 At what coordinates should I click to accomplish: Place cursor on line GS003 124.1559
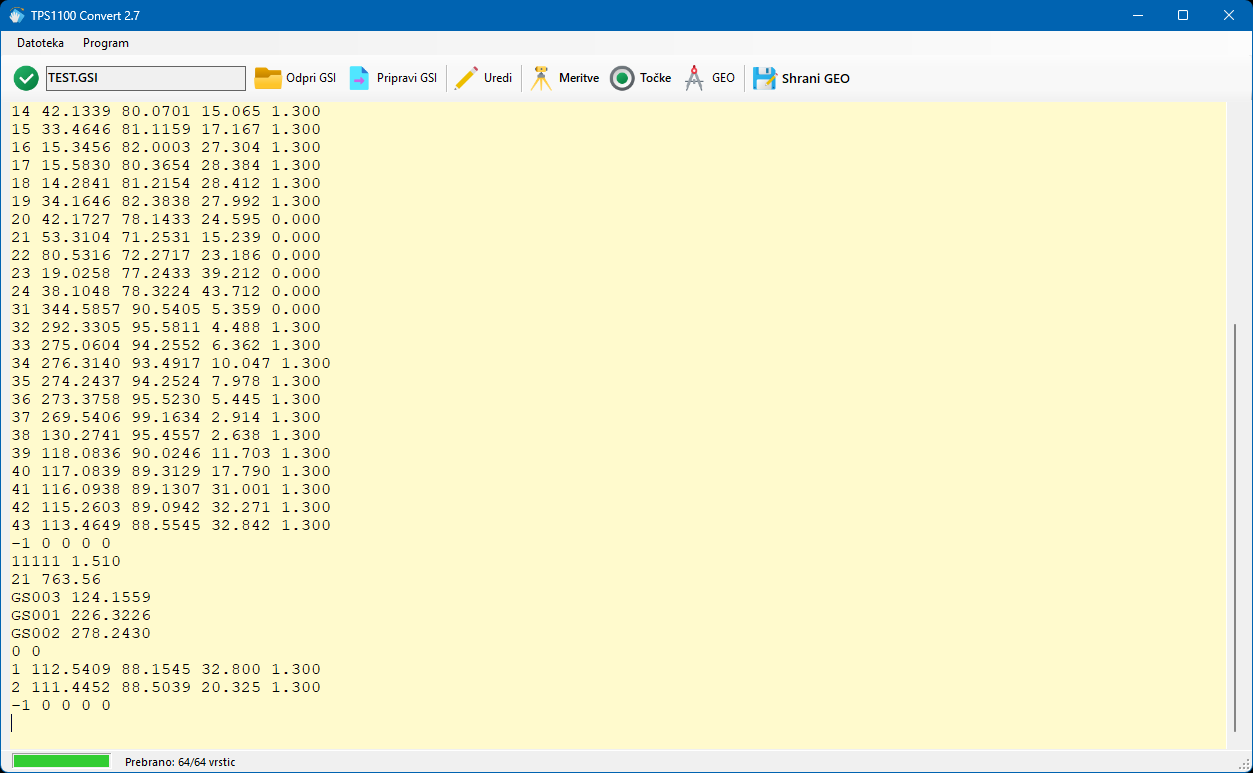pyautogui.click(x=81, y=597)
